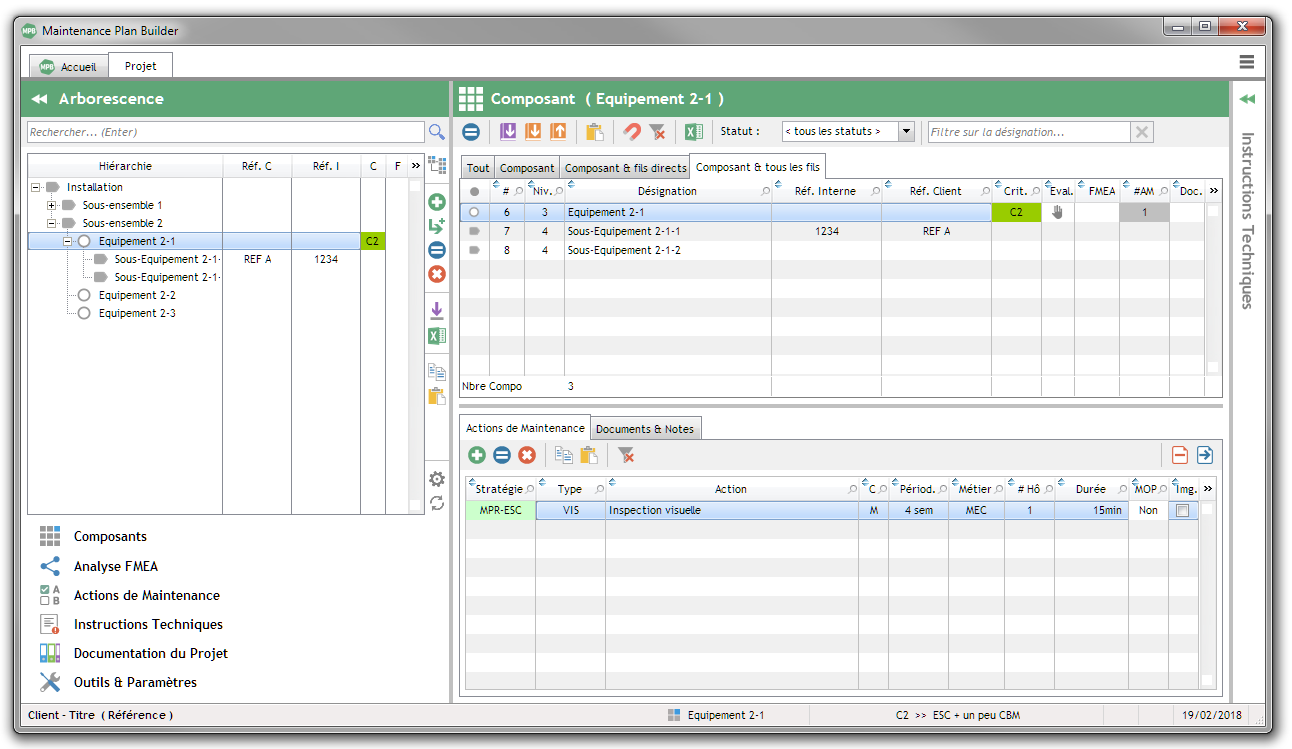Click the red magnet icon
The height and width of the screenshot is (749, 1292).
tap(632, 131)
